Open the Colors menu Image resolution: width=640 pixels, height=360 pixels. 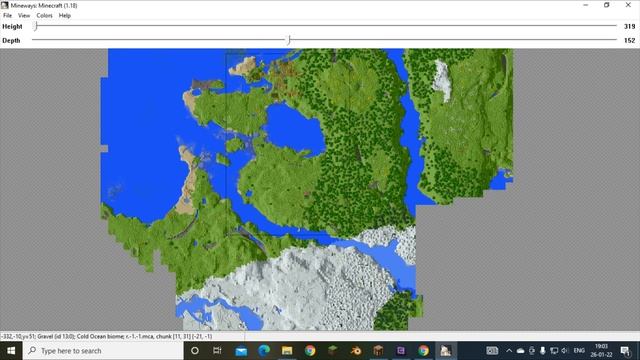point(44,16)
